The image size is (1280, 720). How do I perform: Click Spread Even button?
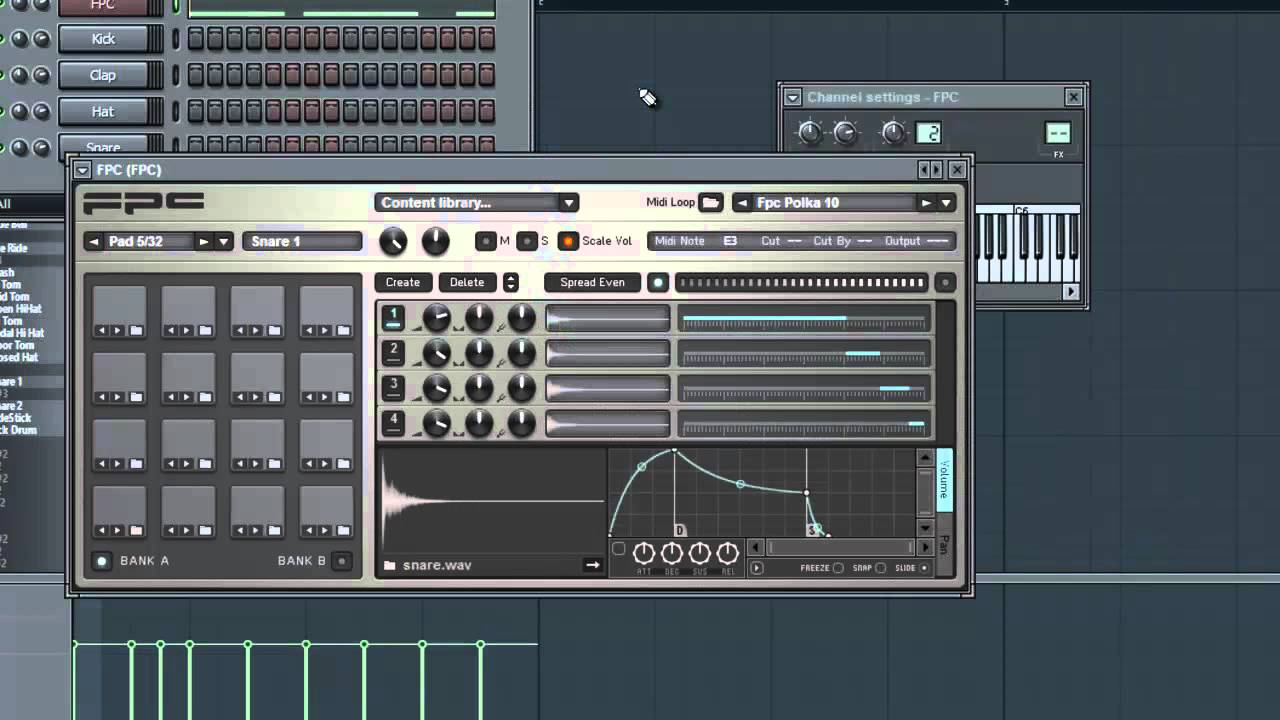(592, 283)
